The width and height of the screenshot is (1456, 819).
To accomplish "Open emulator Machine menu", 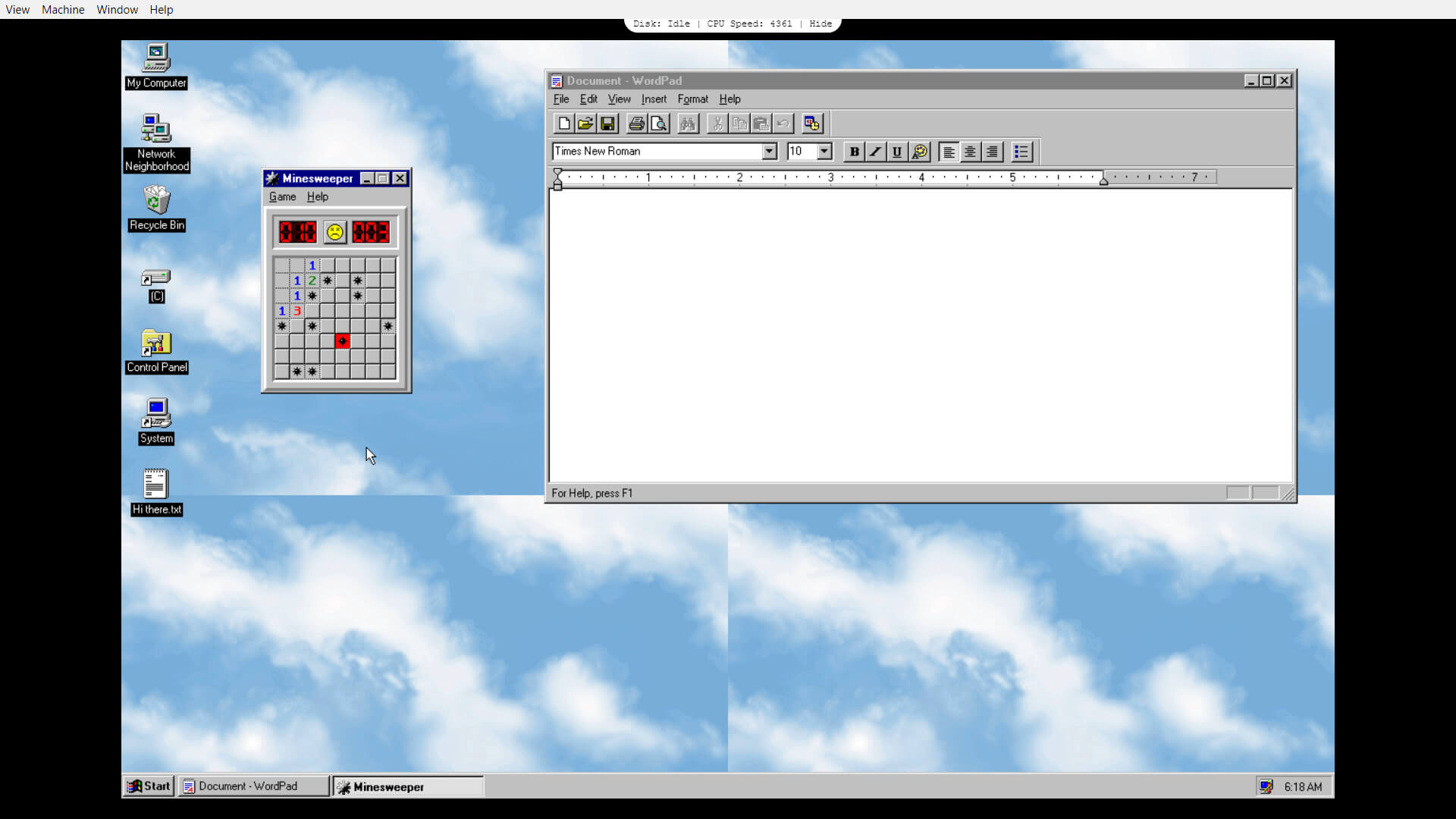I will tap(63, 10).
